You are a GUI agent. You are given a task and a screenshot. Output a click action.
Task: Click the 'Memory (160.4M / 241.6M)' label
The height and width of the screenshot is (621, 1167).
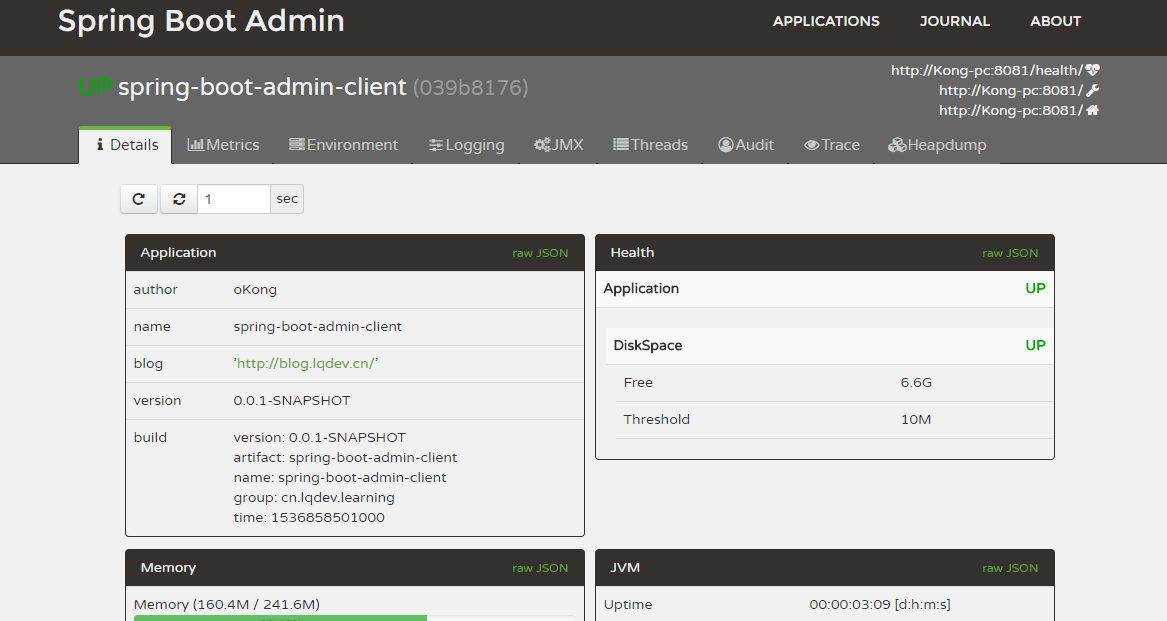[227, 605]
